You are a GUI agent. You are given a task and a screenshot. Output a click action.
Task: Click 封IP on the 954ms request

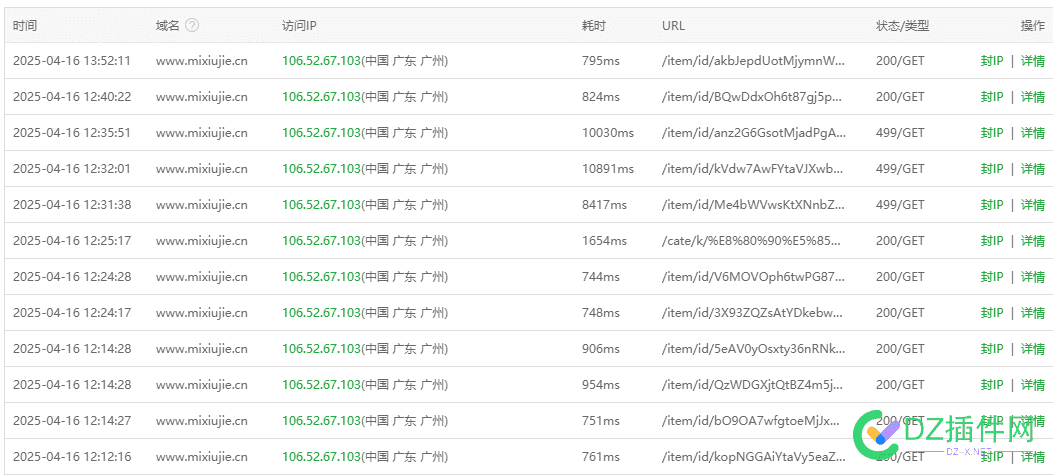(991, 384)
